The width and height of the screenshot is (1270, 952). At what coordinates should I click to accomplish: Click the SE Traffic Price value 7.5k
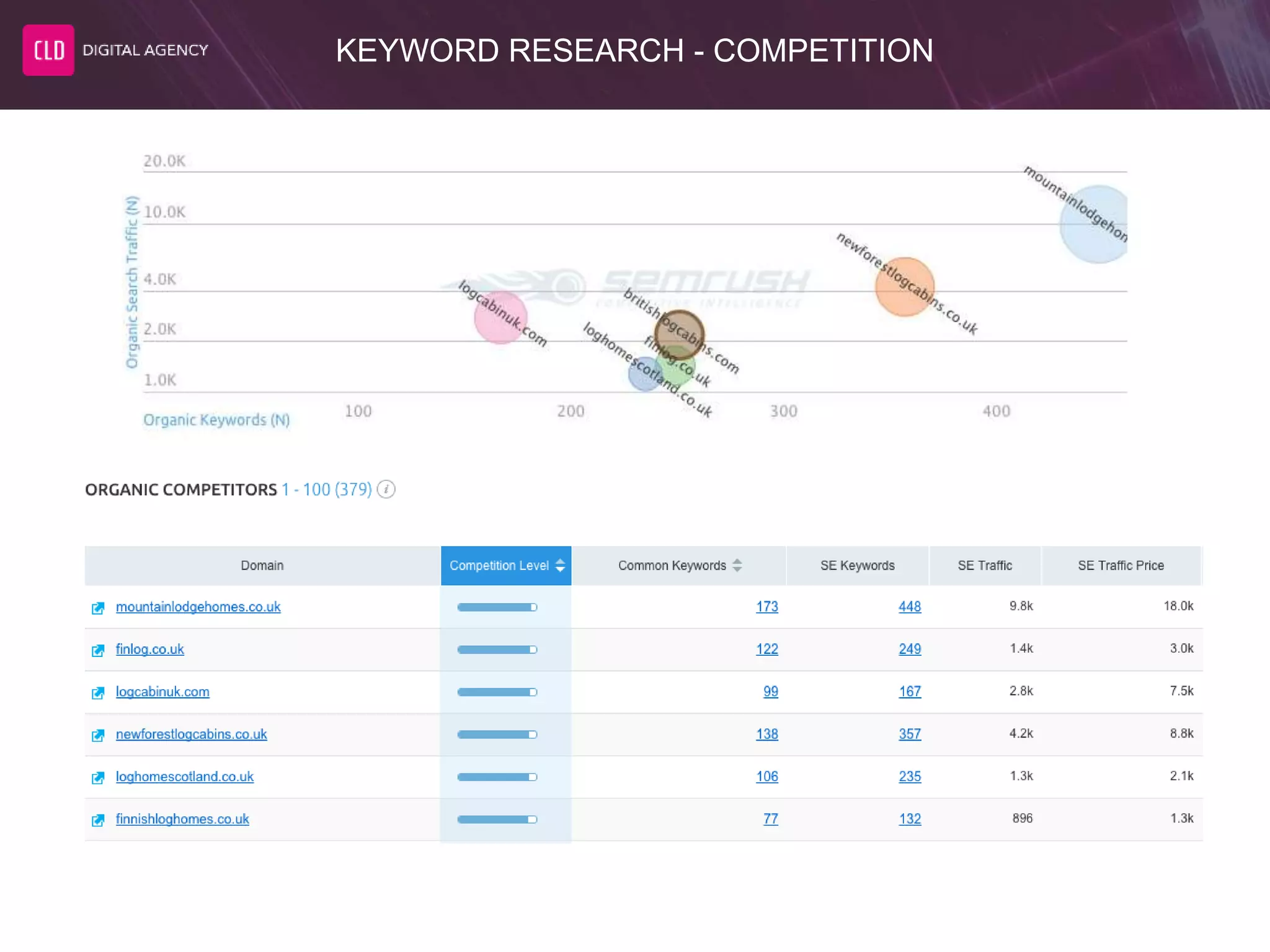(1181, 690)
